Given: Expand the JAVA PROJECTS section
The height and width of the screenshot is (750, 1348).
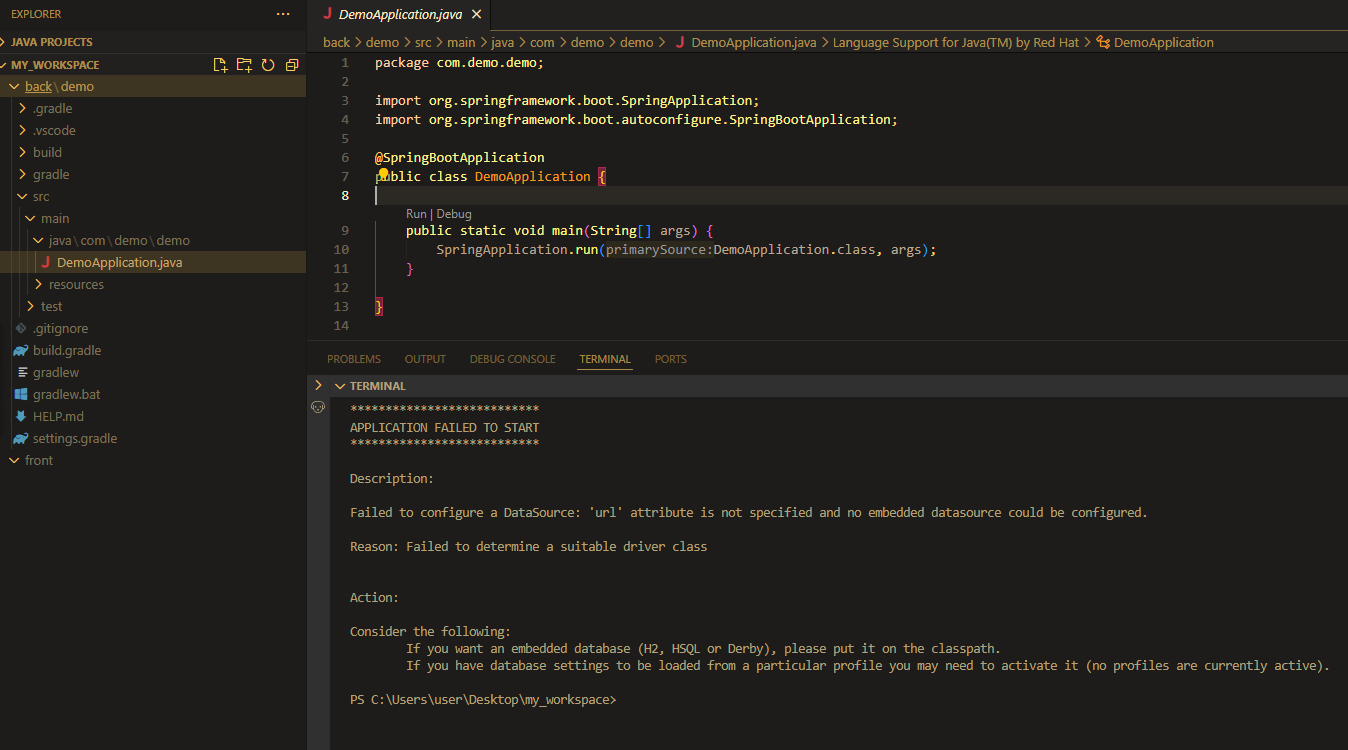Looking at the screenshot, I should pyautogui.click(x=51, y=42).
